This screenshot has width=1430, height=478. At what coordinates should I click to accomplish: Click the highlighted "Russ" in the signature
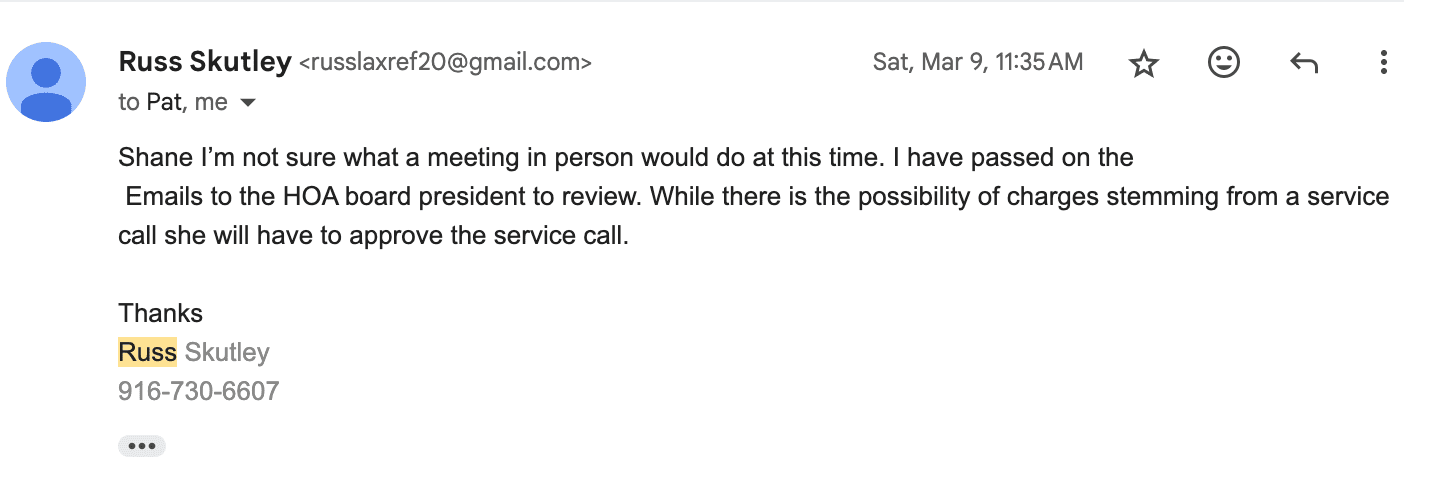pyautogui.click(x=147, y=352)
